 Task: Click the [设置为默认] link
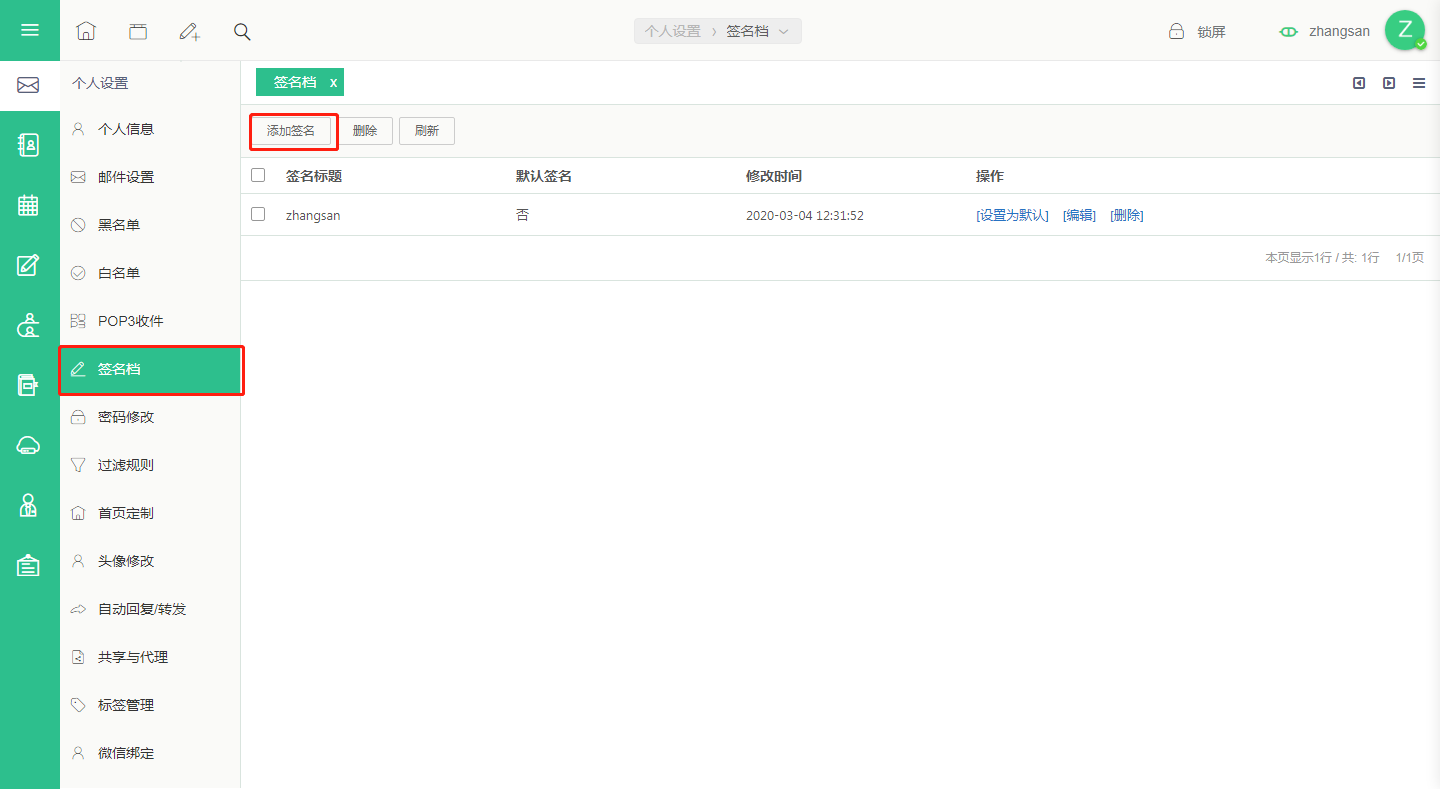pyautogui.click(x=1012, y=215)
